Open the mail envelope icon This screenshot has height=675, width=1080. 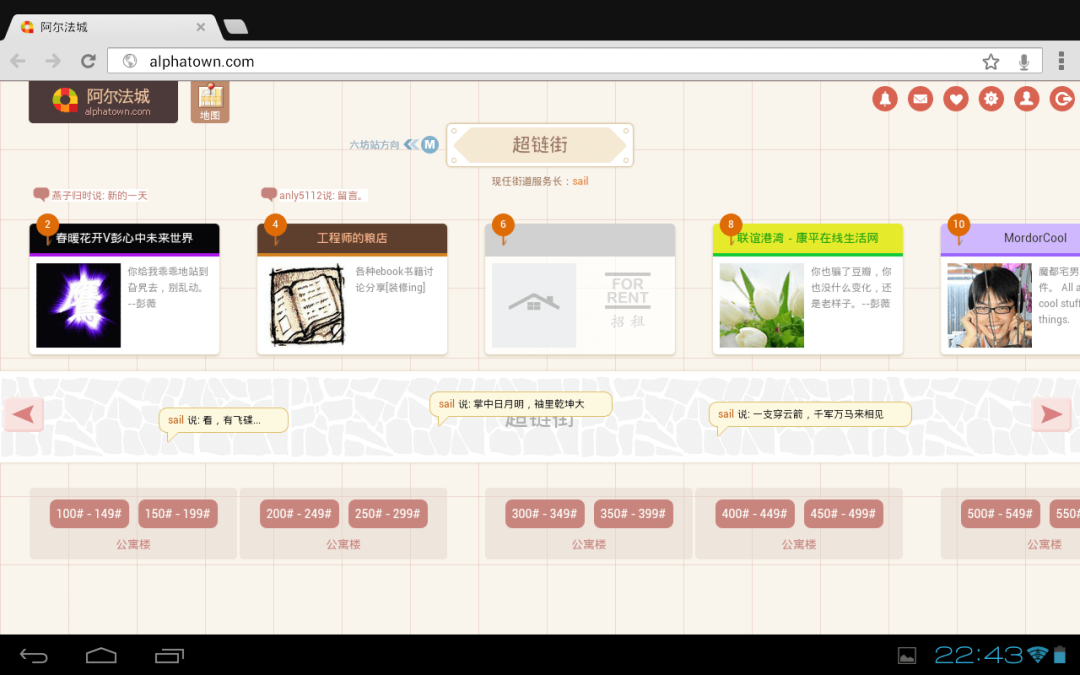920,99
